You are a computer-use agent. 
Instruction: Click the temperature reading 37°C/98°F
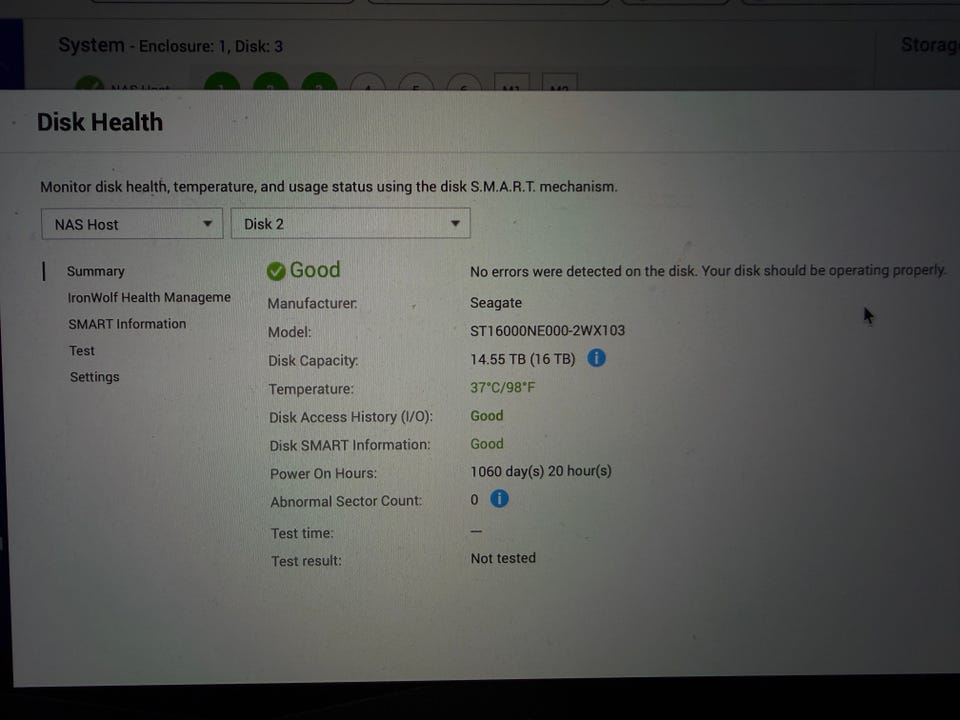(503, 388)
